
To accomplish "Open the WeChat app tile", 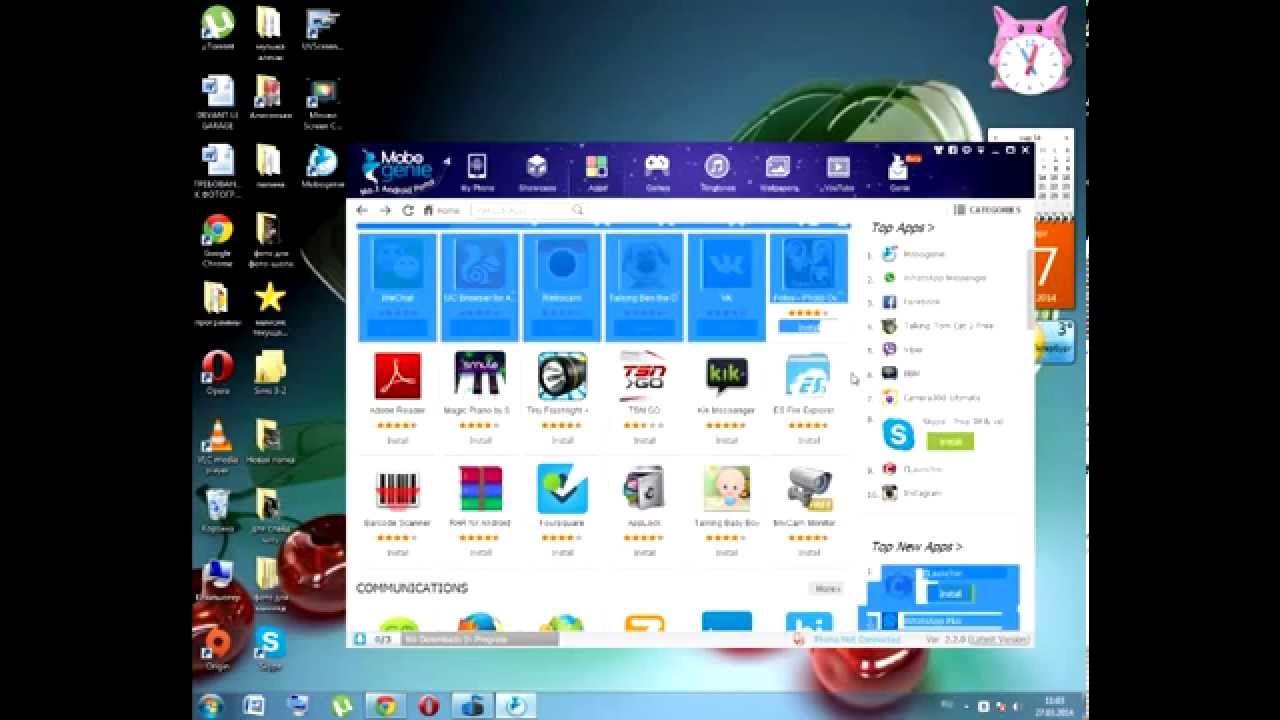I will pos(397,287).
